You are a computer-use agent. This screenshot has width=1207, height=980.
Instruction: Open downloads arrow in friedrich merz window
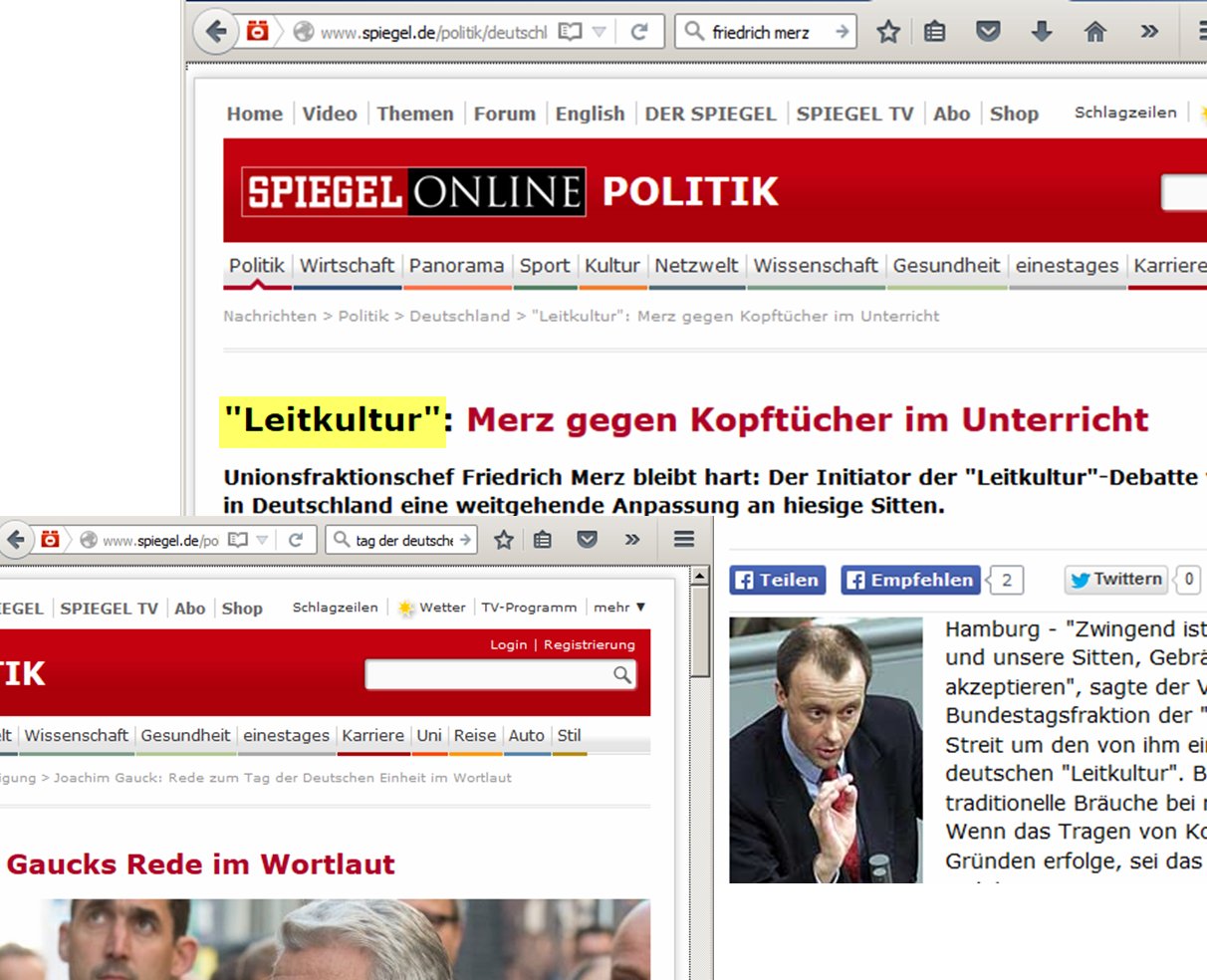pos(1042,32)
